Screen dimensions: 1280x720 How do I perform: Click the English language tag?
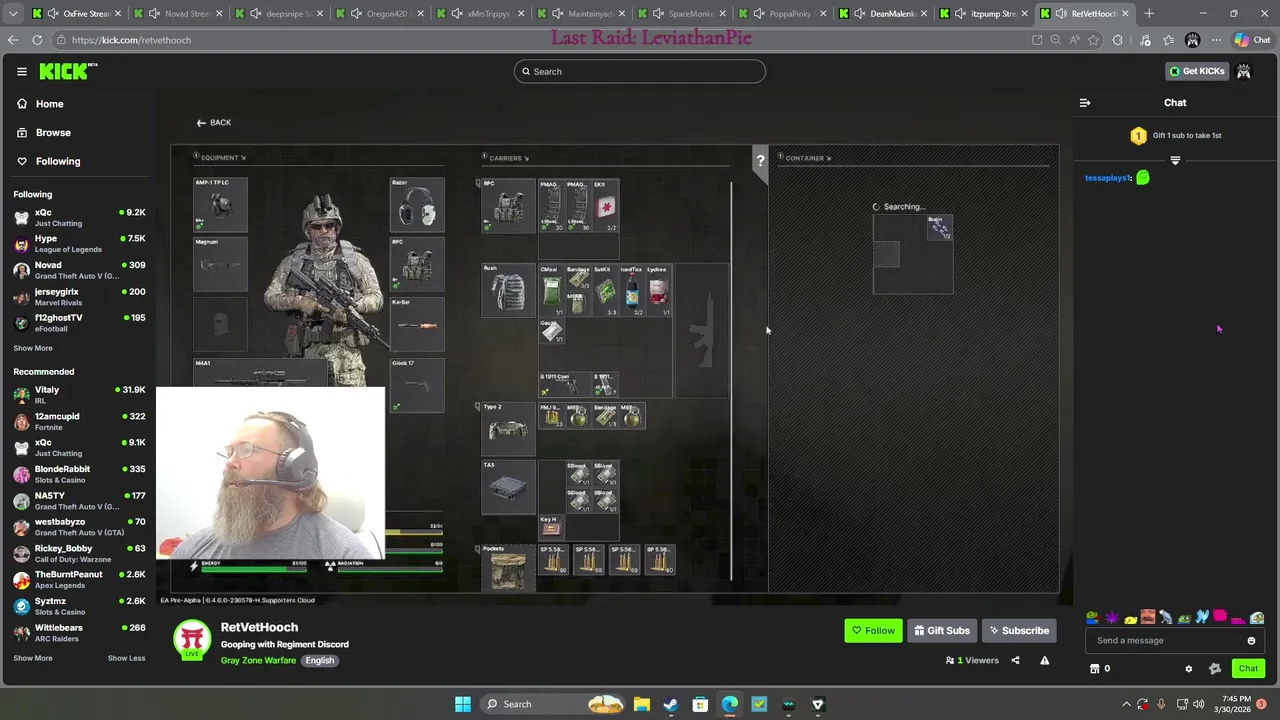click(x=320, y=660)
